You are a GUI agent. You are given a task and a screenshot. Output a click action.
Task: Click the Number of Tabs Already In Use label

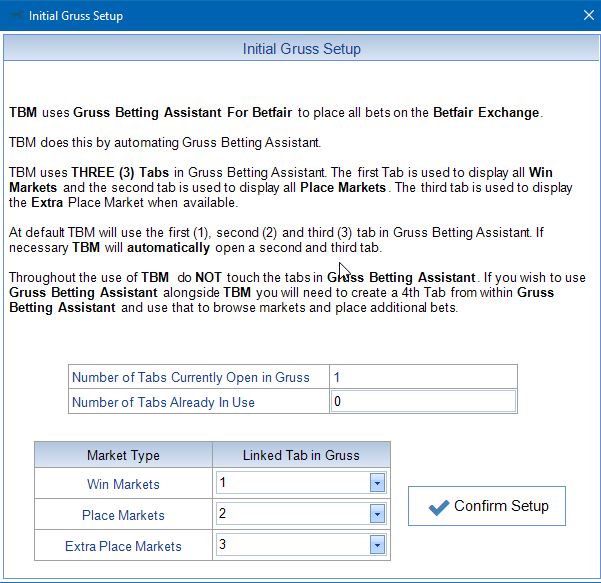[x=163, y=402]
